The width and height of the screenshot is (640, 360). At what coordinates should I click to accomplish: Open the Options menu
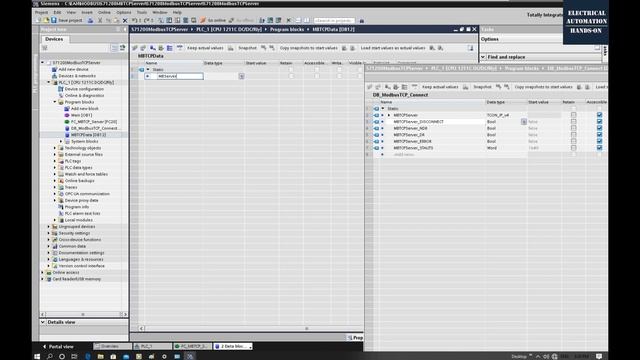pos(124,12)
